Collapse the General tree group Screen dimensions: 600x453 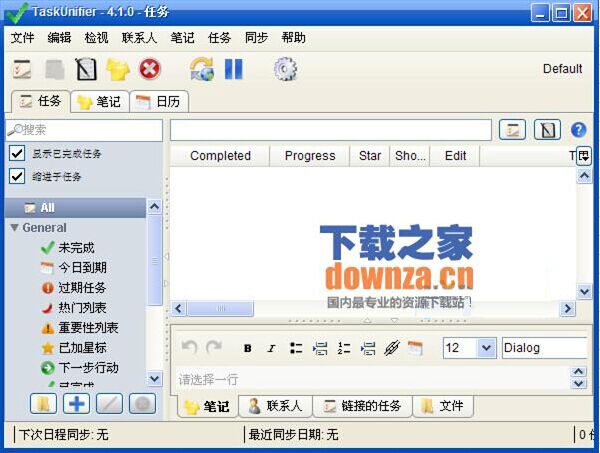coord(15,227)
